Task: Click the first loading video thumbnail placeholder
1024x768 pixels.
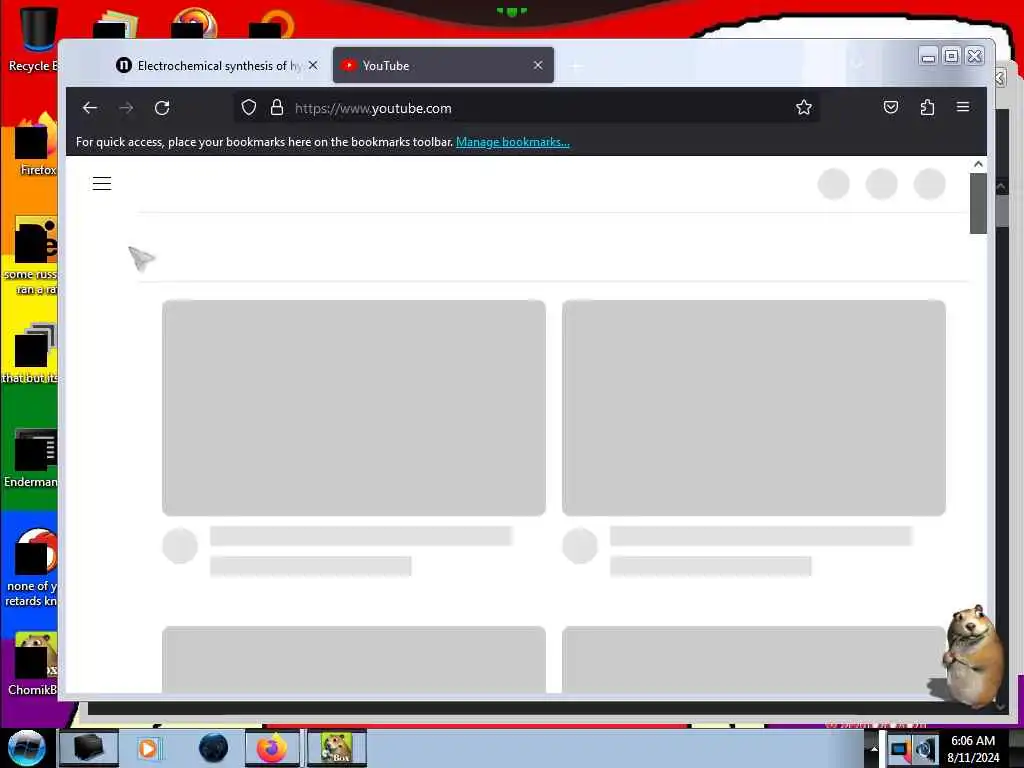Action: pyautogui.click(x=354, y=408)
